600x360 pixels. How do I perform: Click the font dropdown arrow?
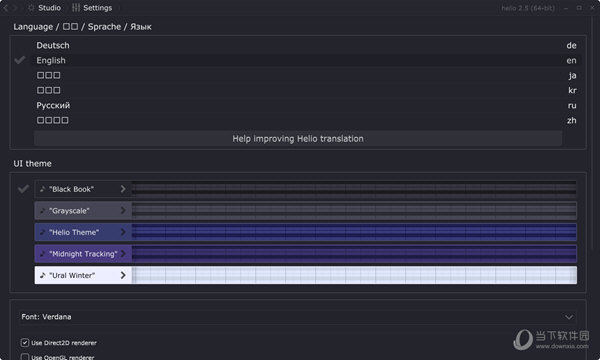pos(569,317)
